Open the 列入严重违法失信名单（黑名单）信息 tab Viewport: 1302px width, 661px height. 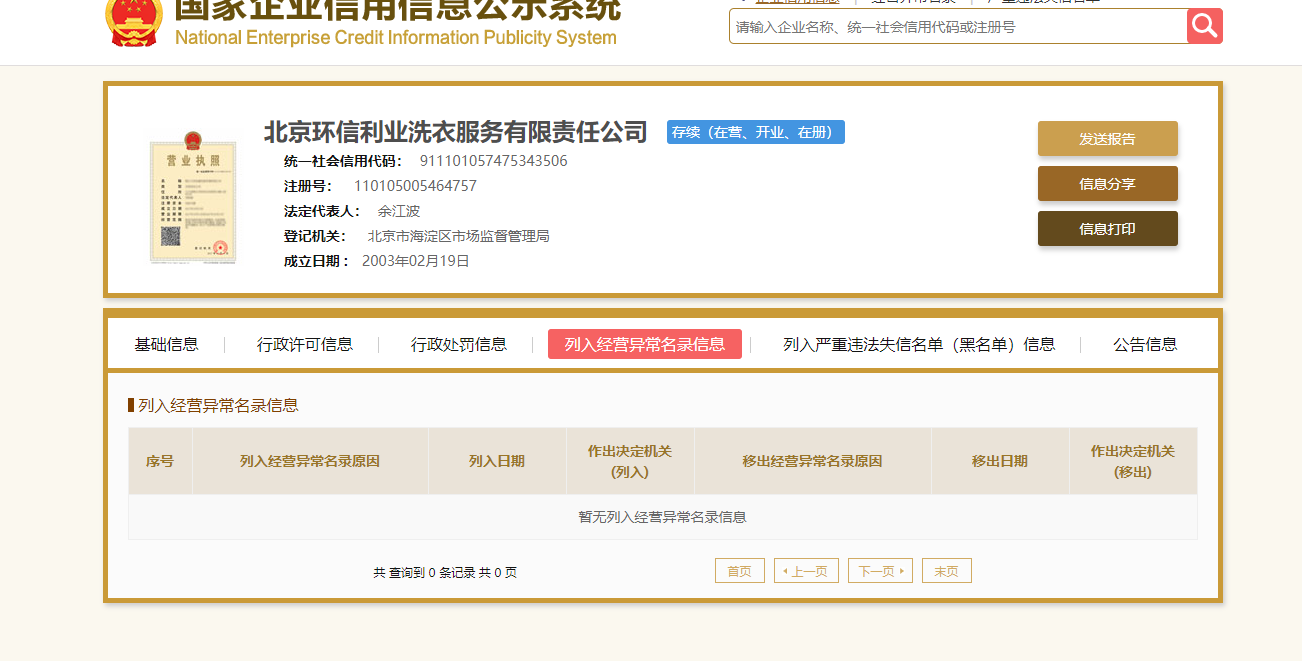tap(919, 344)
